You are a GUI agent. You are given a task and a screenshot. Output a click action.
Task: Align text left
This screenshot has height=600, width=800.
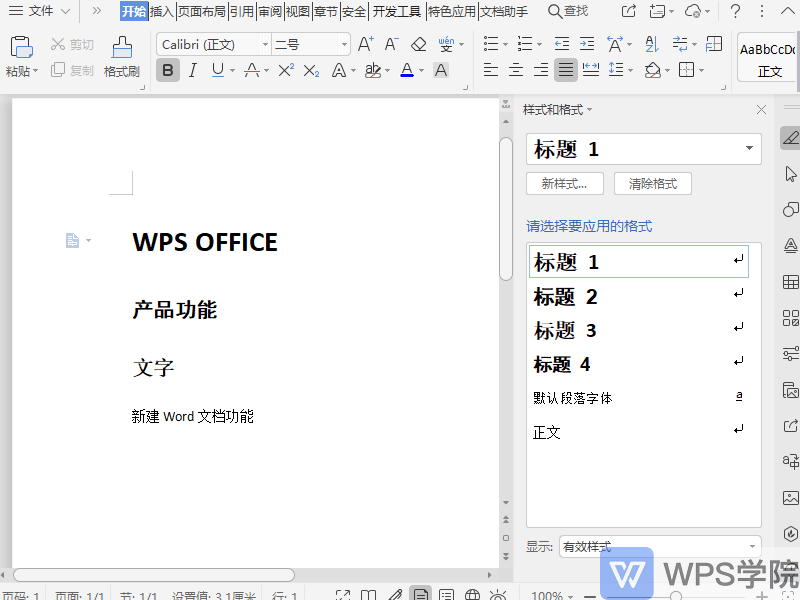coord(490,70)
